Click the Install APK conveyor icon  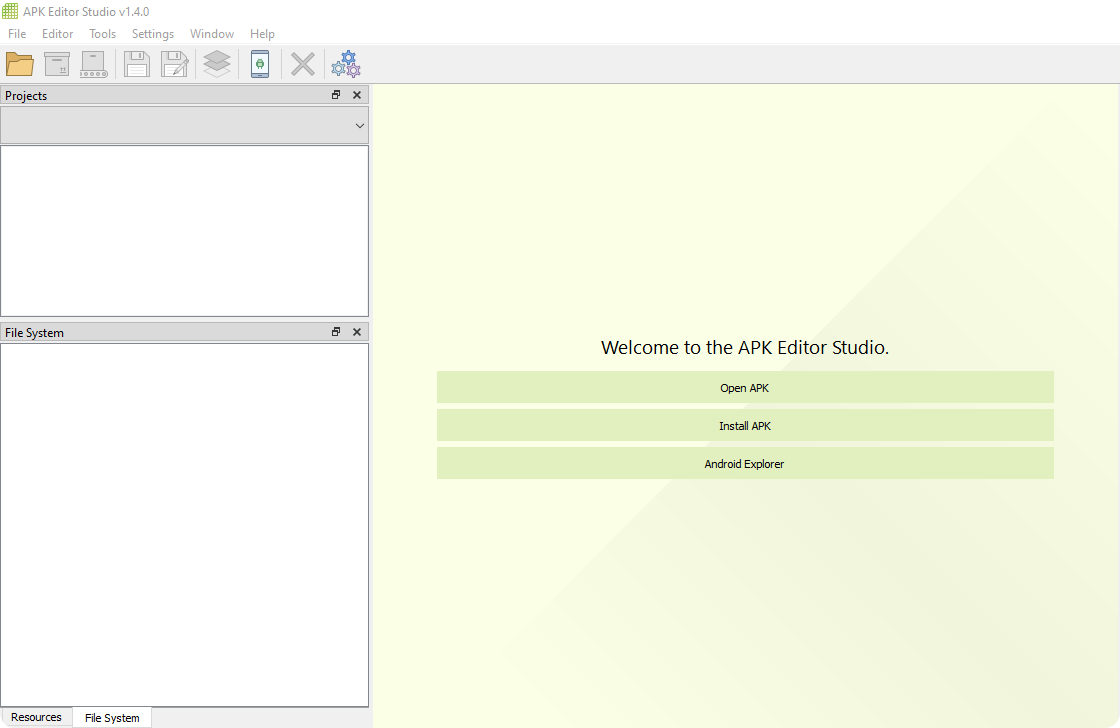[94, 64]
